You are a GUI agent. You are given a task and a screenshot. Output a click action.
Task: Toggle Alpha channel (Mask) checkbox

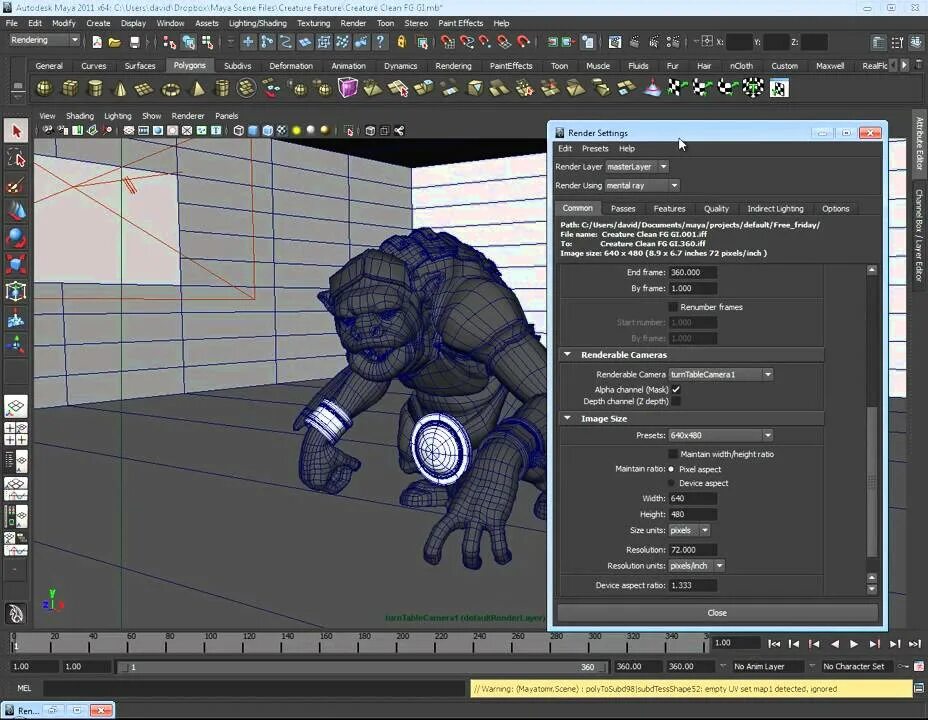[x=675, y=389]
